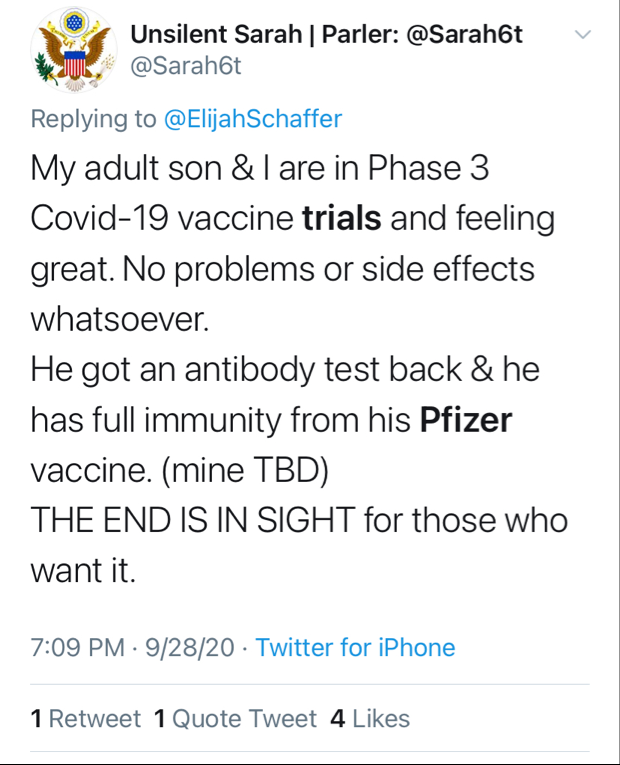
Task: Click the @Sarah6t handle
Action: tap(186, 66)
